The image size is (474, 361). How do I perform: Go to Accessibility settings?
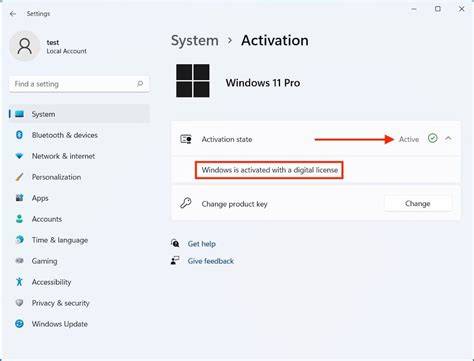[51, 282]
